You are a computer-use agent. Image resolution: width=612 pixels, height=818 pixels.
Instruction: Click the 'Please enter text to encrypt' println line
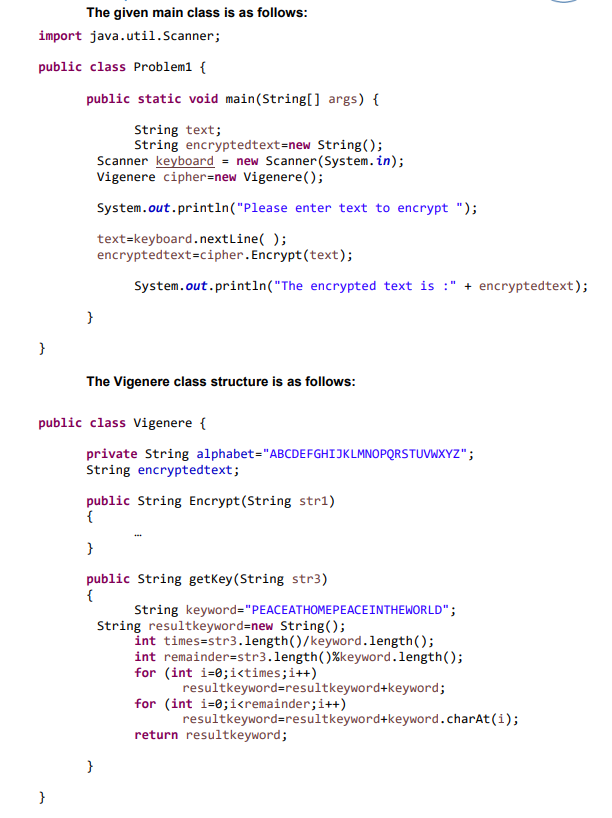point(287,208)
